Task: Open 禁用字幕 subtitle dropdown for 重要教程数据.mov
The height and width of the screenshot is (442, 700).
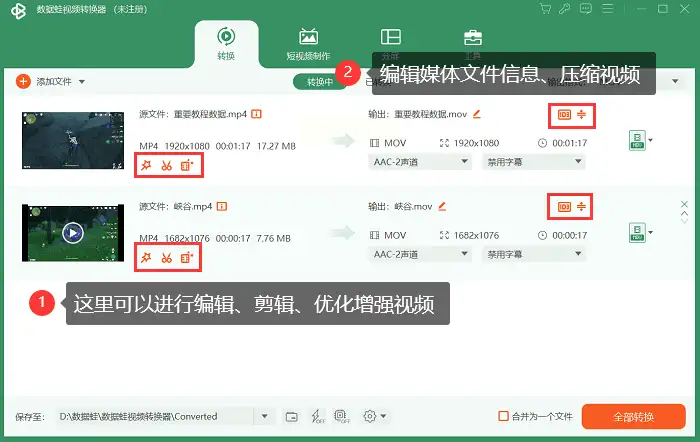Action: (533, 162)
